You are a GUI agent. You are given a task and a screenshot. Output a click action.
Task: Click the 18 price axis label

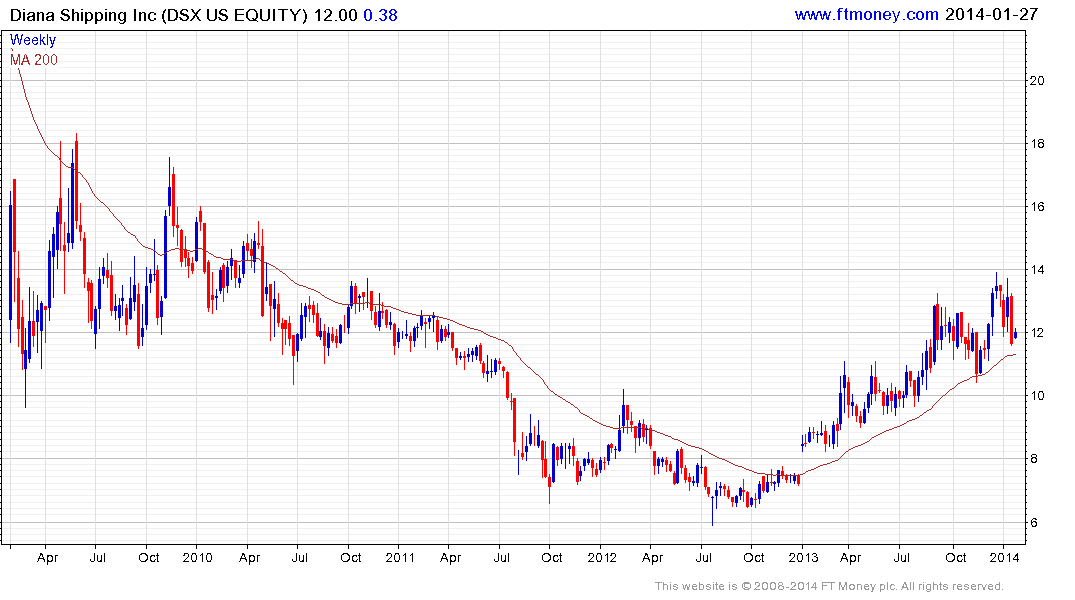click(x=1037, y=143)
